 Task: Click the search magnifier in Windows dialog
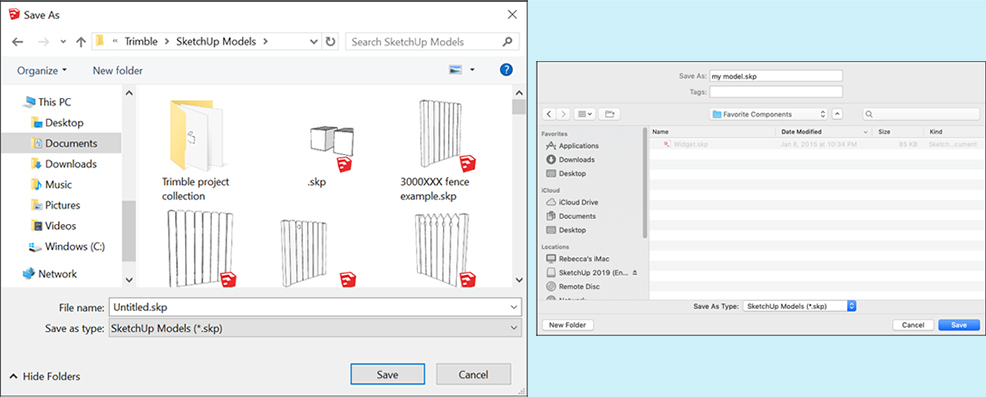tap(507, 42)
